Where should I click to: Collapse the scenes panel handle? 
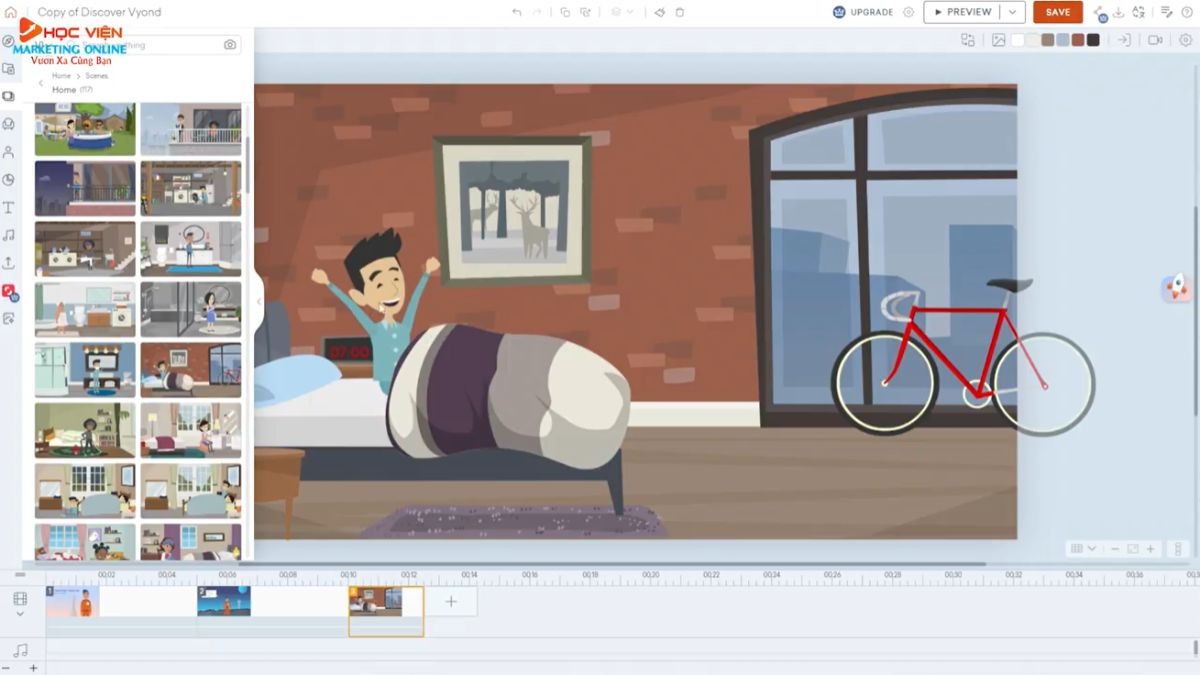tap(259, 301)
